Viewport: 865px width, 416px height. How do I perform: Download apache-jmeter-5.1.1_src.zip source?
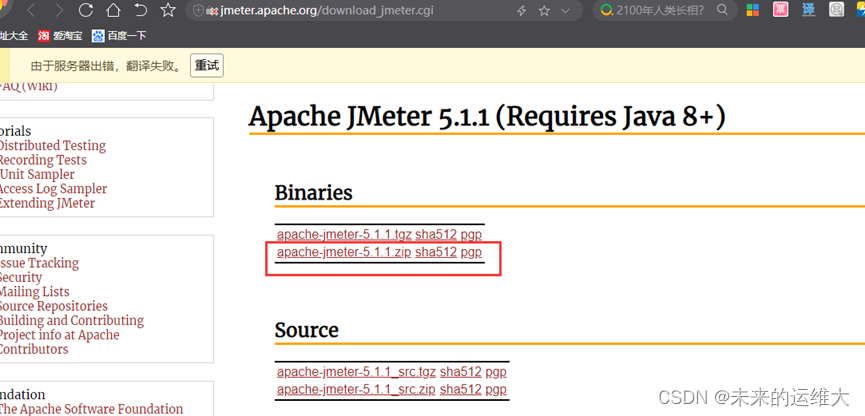356,390
